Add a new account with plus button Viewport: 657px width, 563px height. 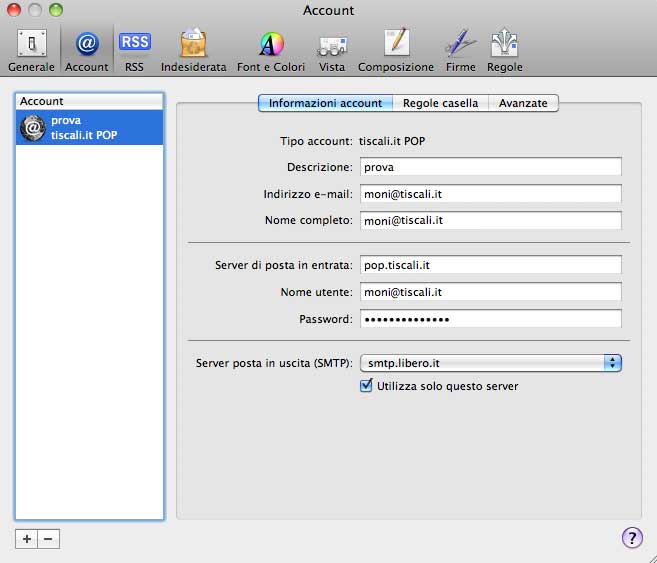click(x=26, y=539)
